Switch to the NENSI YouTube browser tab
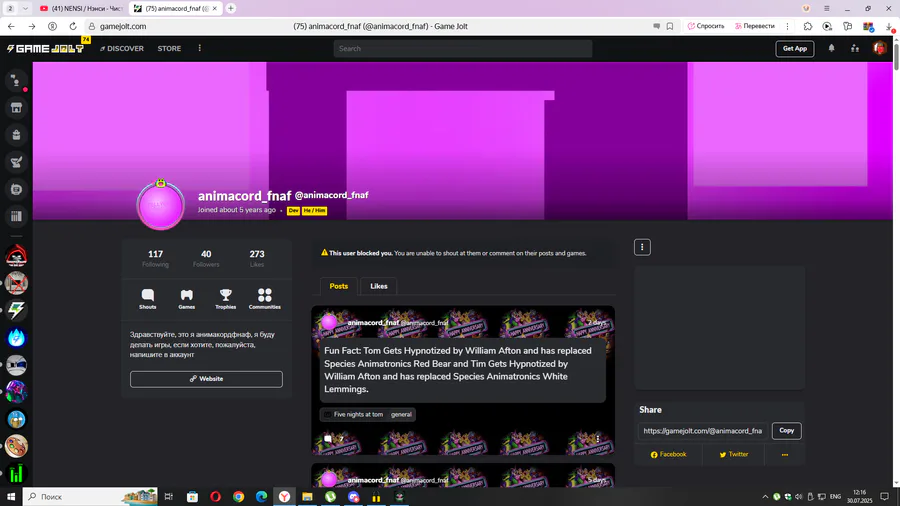900x506 pixels. (x=82, y=9)
